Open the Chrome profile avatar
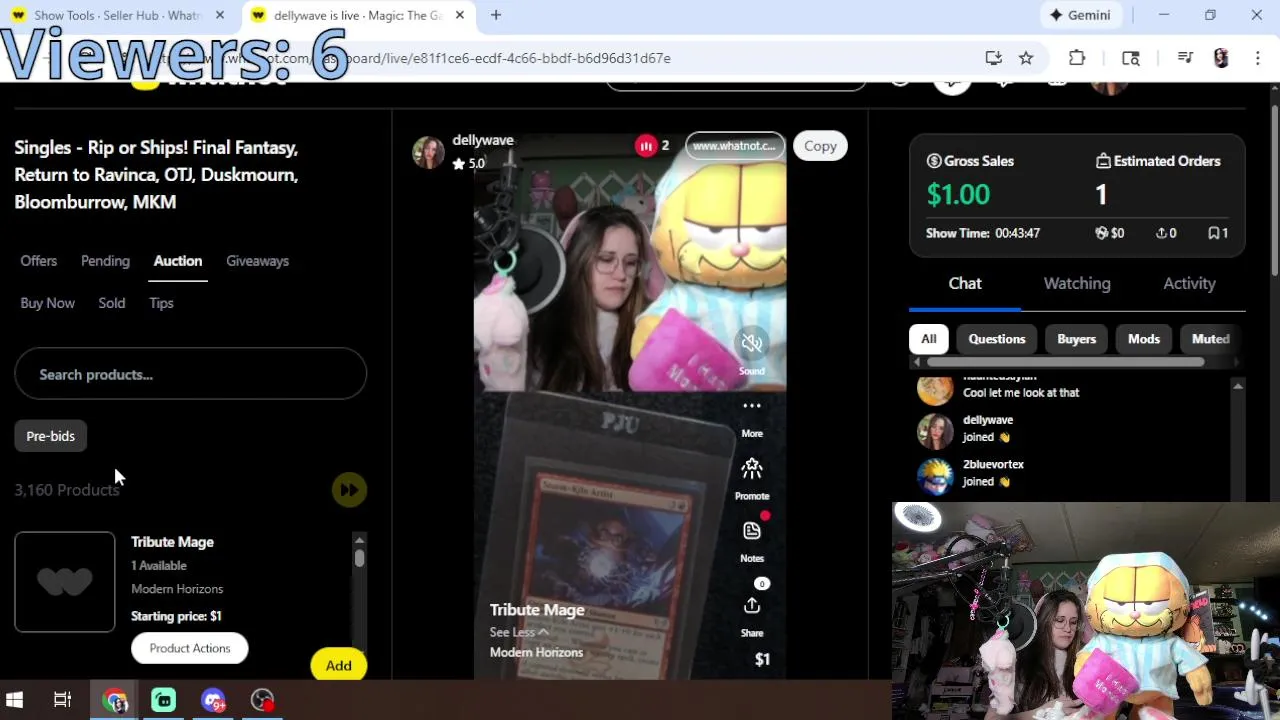 (1221, 58)
